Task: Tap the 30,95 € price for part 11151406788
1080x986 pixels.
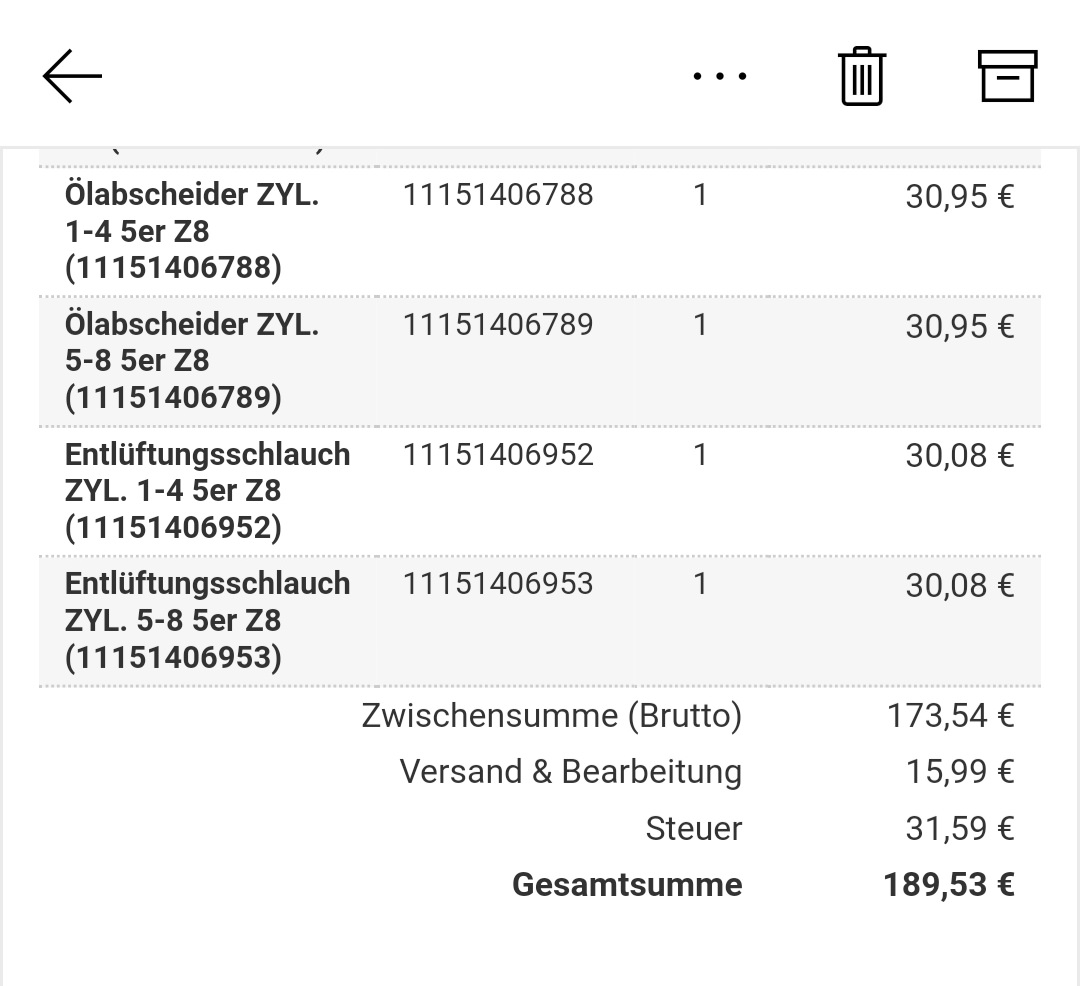Action: (959, 196)
